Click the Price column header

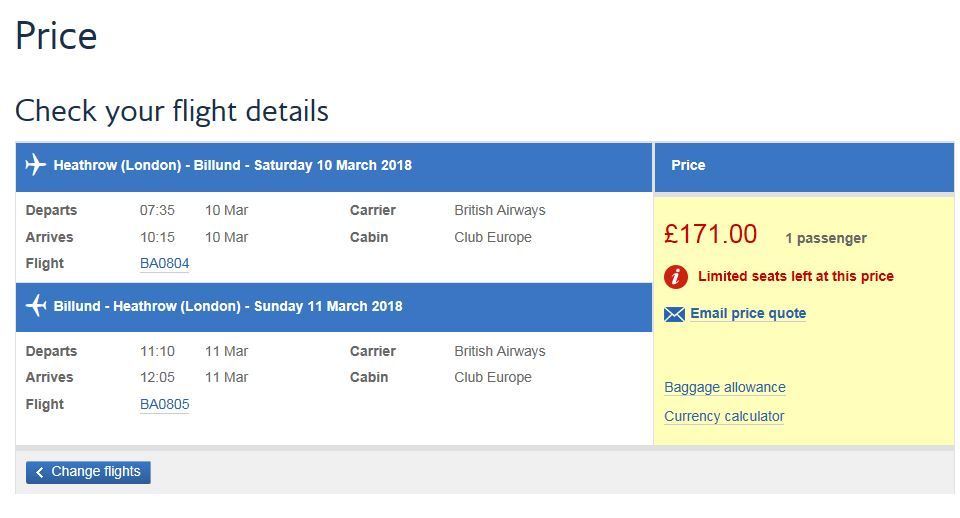tap(688, 165)
